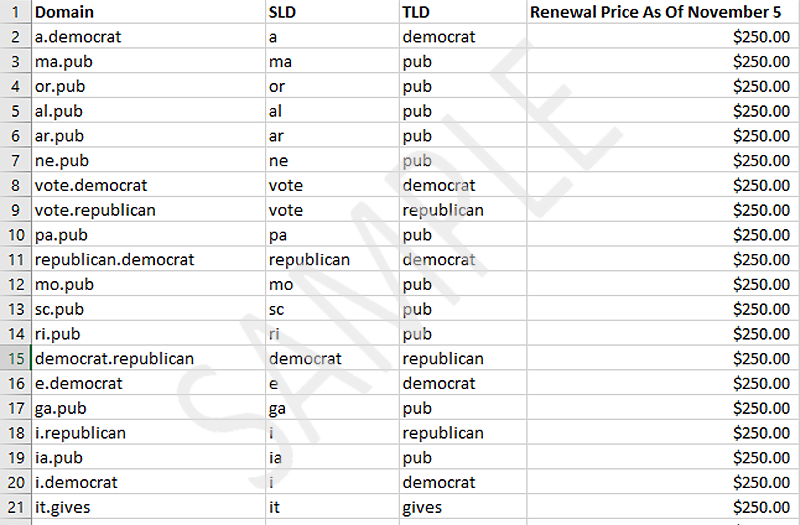Select the gives TLD cell
Image resolution: width=800 pixels, height=525 pixels.
click(463, 507)
